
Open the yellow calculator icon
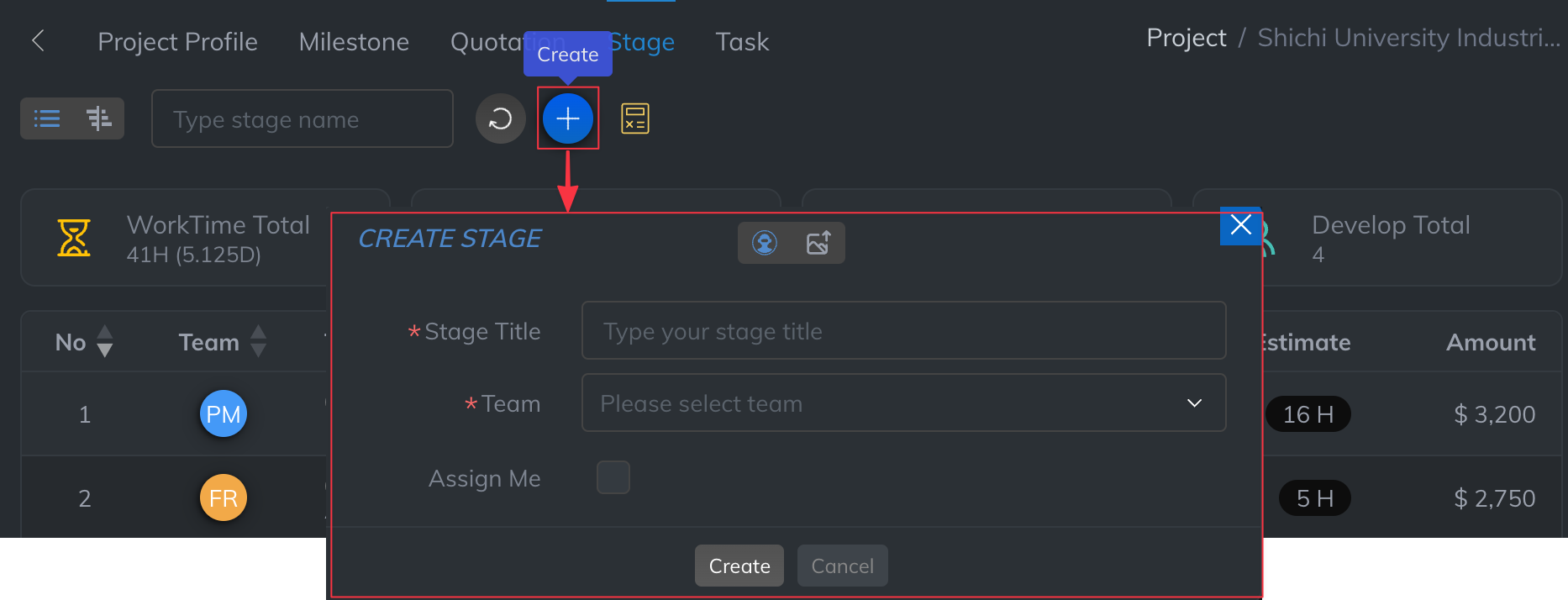634,118
